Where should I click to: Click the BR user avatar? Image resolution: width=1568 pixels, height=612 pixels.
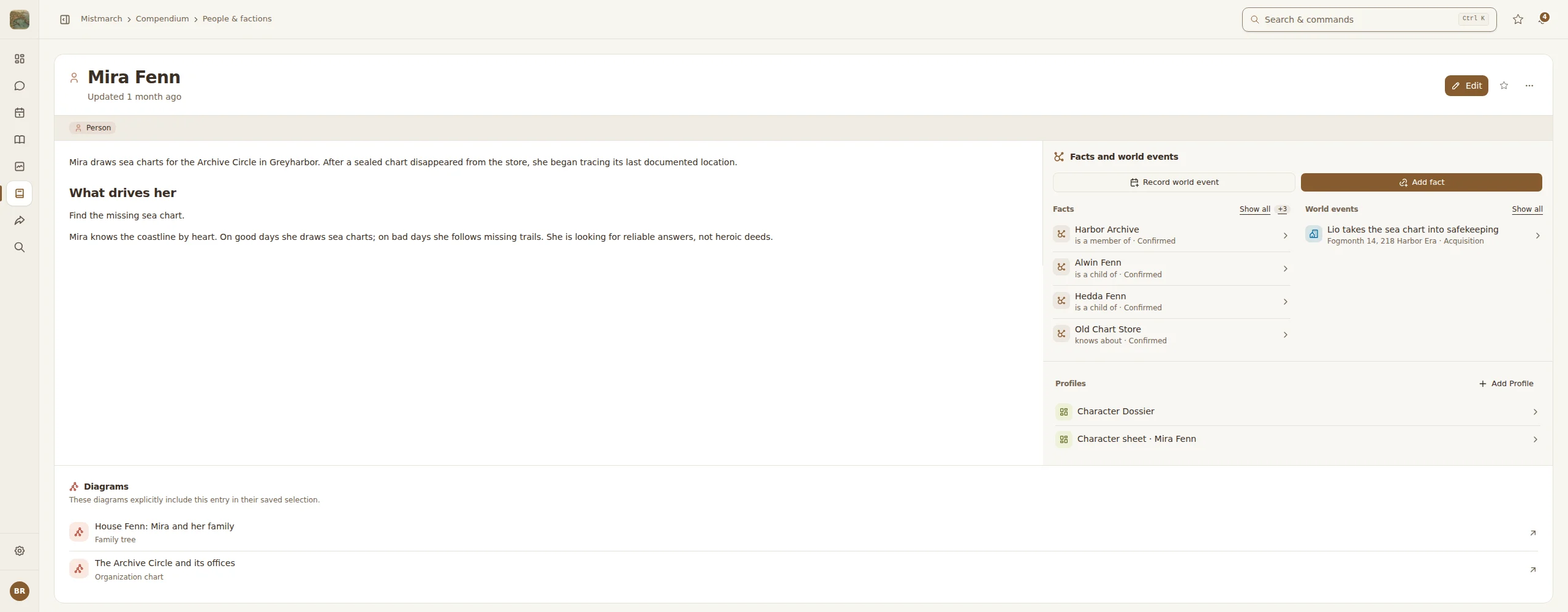[20, 591]
